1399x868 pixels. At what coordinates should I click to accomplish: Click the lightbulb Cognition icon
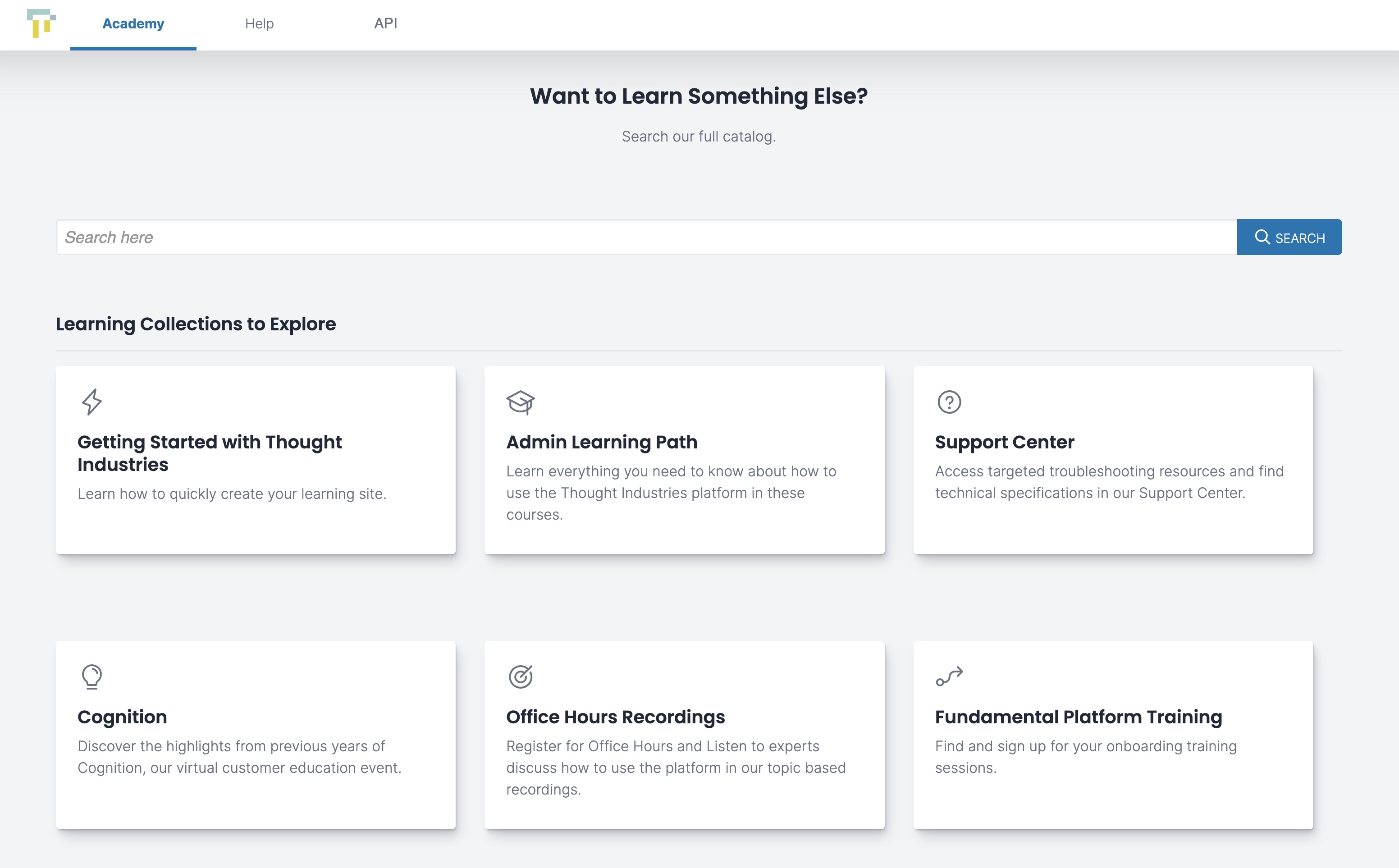92,677
